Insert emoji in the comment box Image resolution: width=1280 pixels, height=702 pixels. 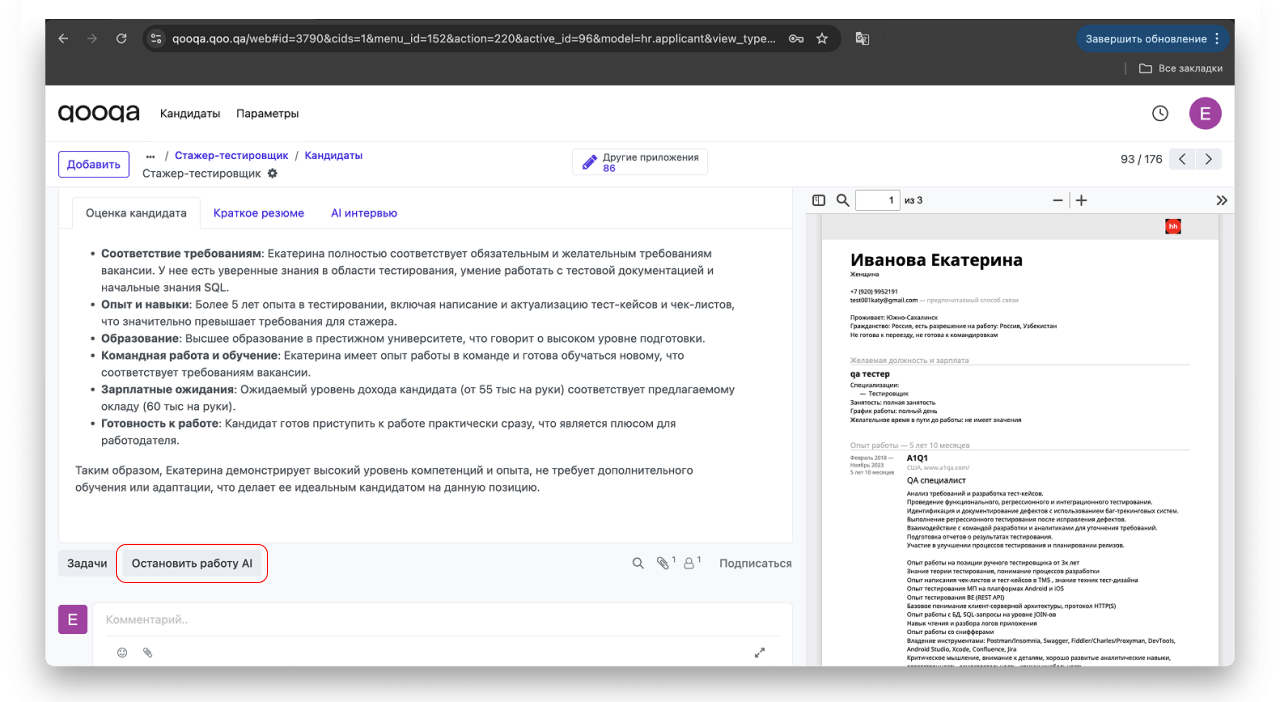(123, 652)
